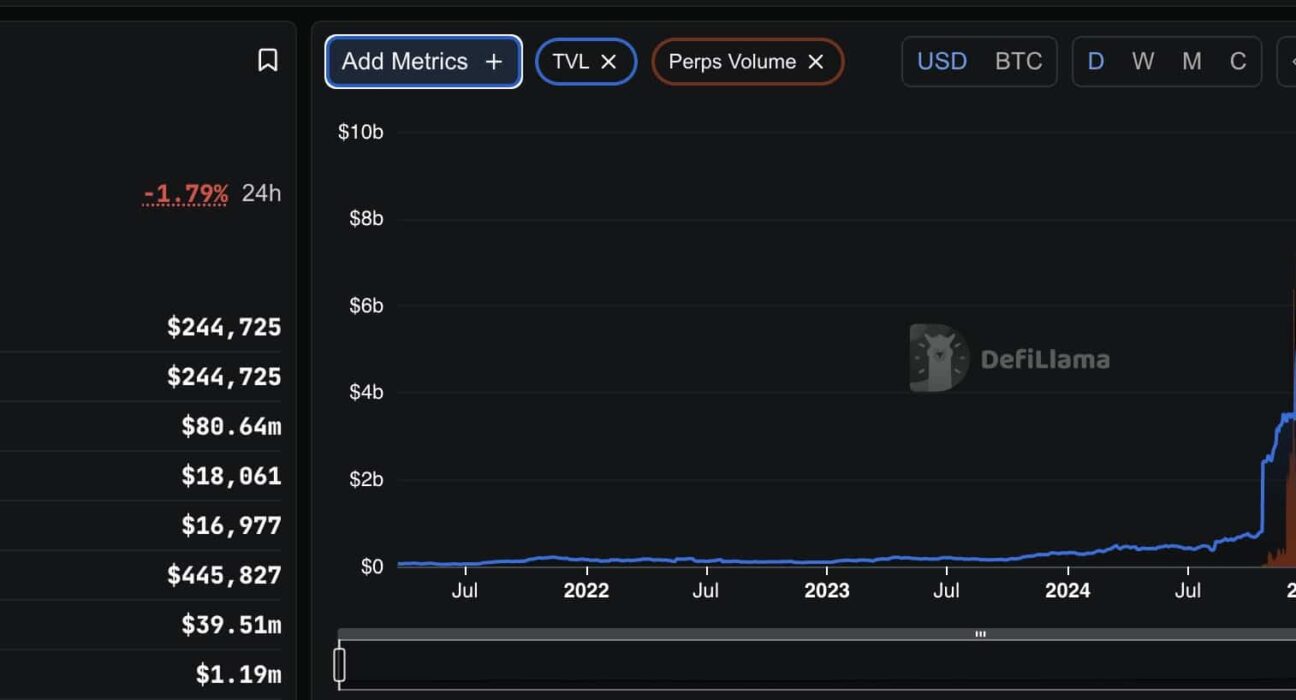The width and height of the screenshot is (1296, 700).
Task: Click the left handle of chart range slider
Action: pyautogui.click(x=340, y=665)
